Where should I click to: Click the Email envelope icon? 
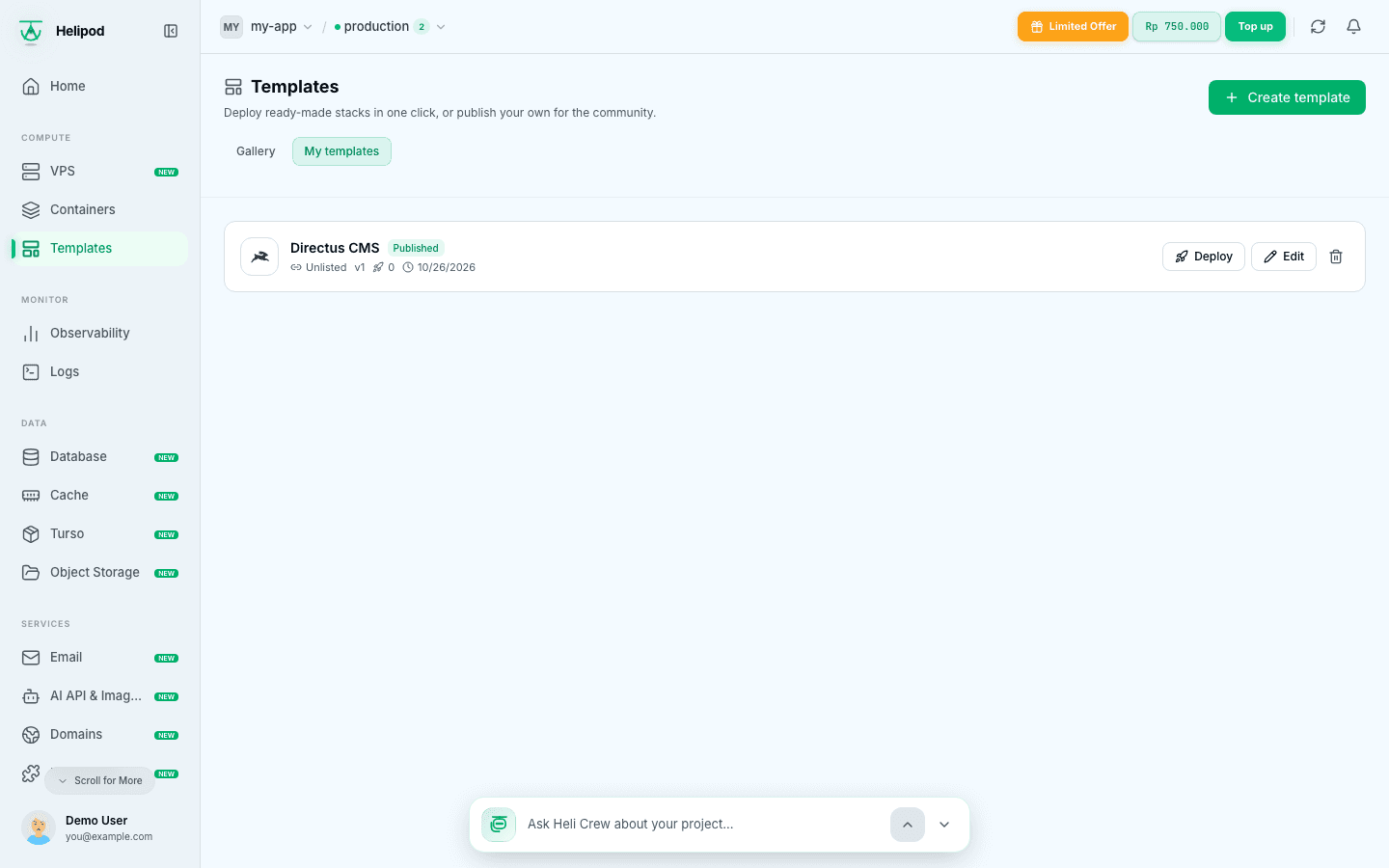pyautogui.click(x=31, y=657)
